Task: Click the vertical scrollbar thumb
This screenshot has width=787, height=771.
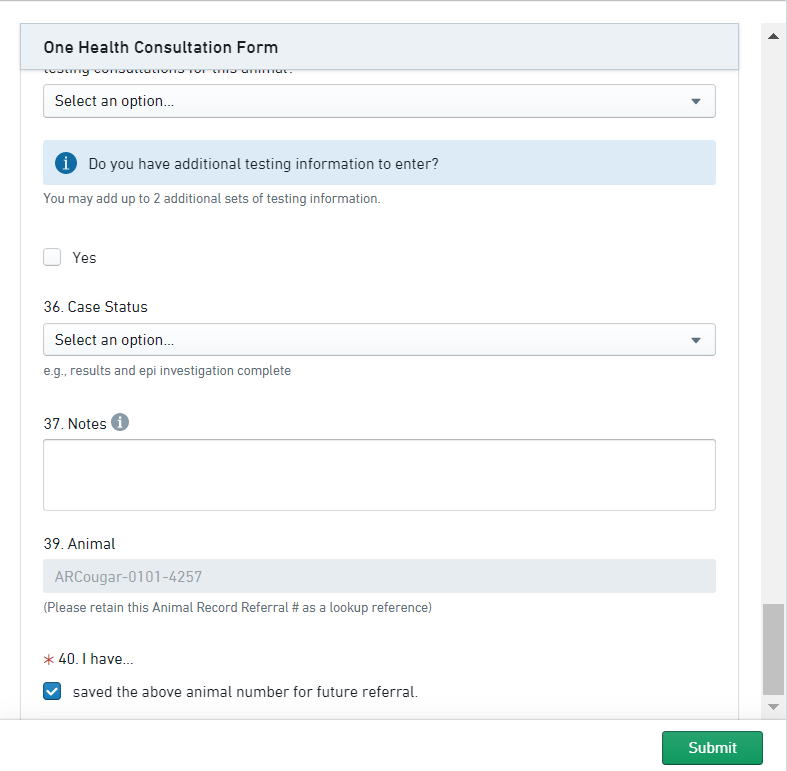Action: [773, 649]
